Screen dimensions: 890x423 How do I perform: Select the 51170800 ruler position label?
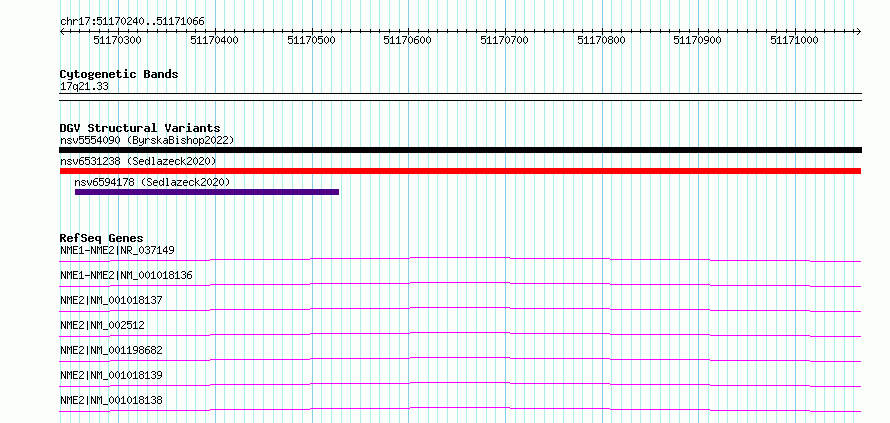[601, 40]
